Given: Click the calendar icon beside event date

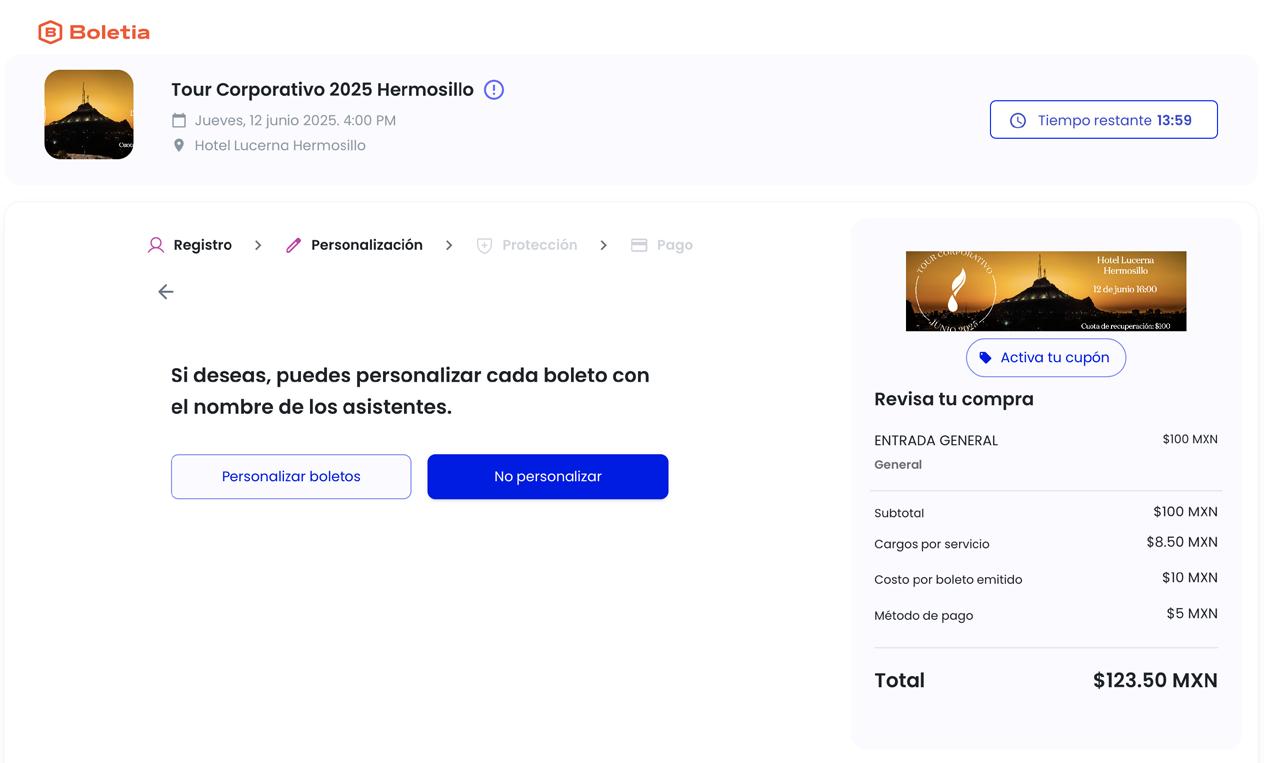Looking at the screenshot, I should pyautogui.click(x=179, y=120).
